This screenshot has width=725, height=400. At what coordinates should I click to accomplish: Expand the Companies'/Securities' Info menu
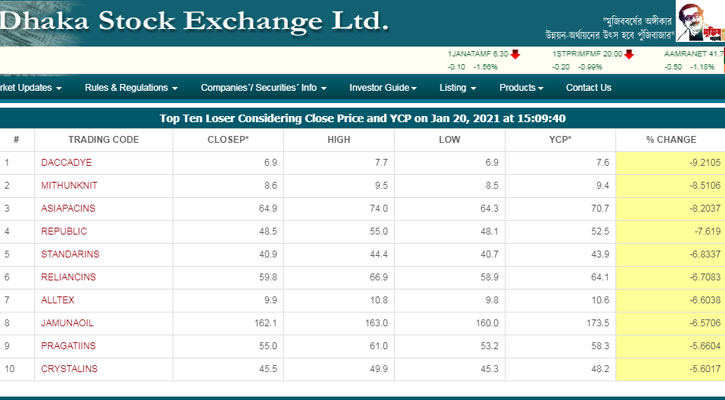tap(265, 88)
